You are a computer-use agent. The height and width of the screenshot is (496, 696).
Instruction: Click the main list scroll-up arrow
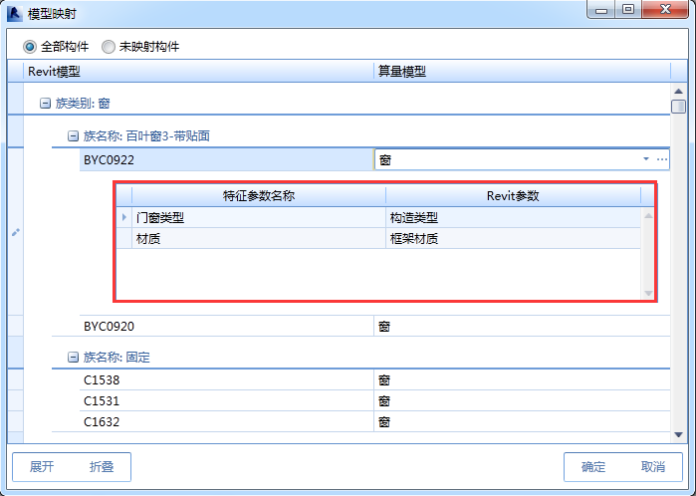678,91
